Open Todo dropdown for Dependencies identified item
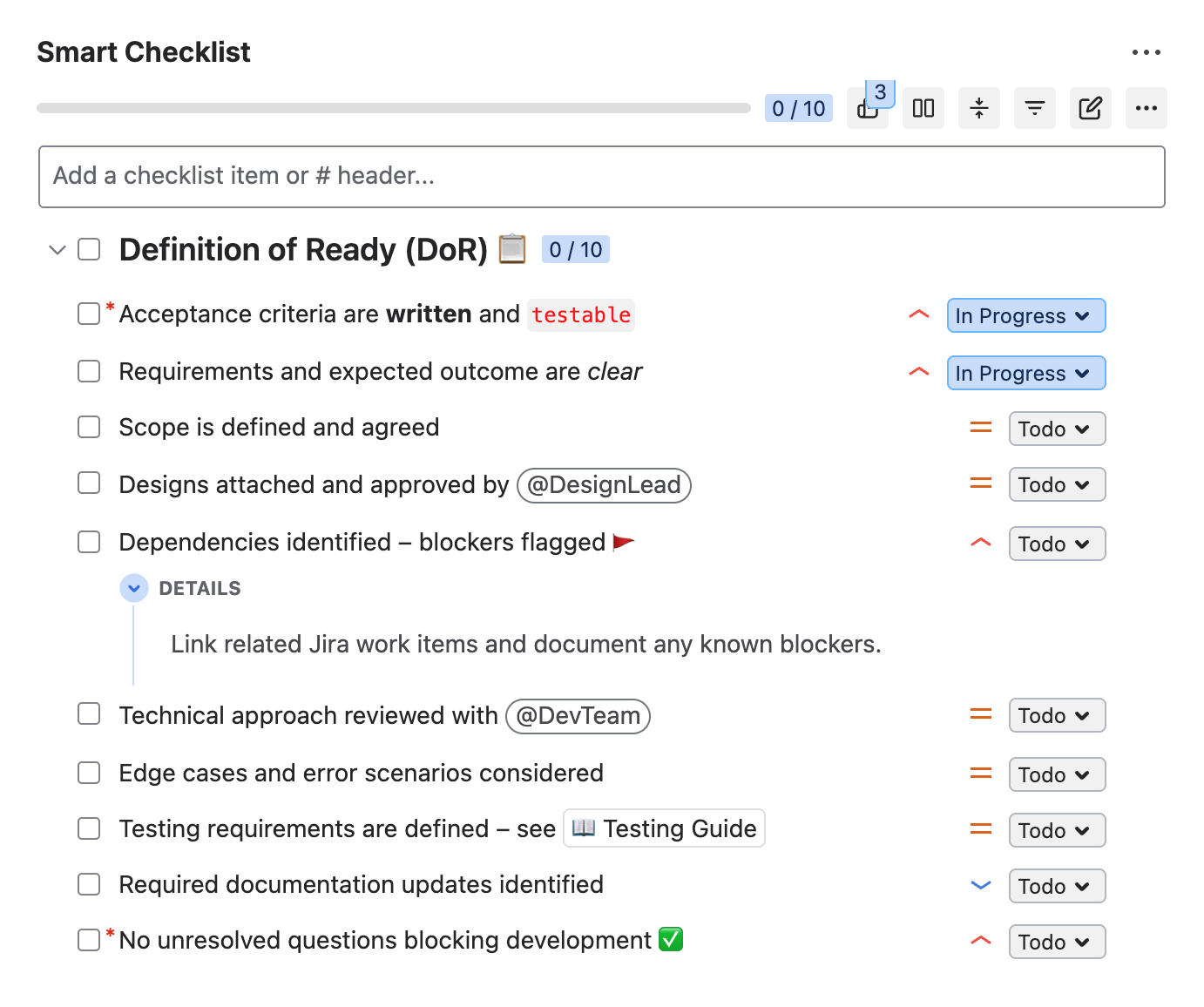 pyautogui.click(x=1057, y=544)
